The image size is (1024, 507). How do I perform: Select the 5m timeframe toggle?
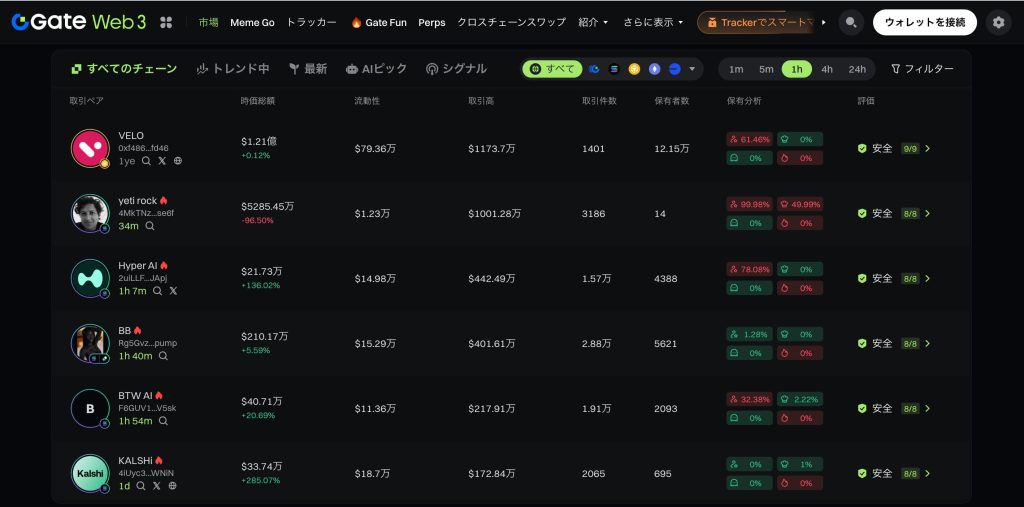766,69
